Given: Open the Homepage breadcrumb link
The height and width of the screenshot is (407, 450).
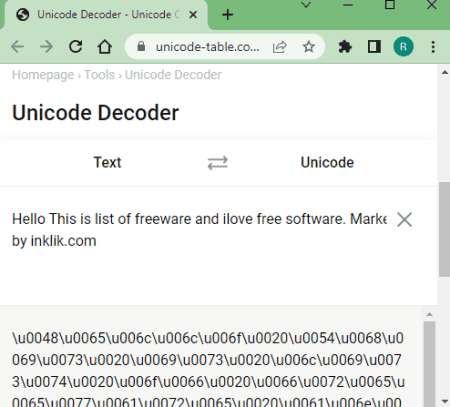Looking at the screenshot, I should pos(43,75).
